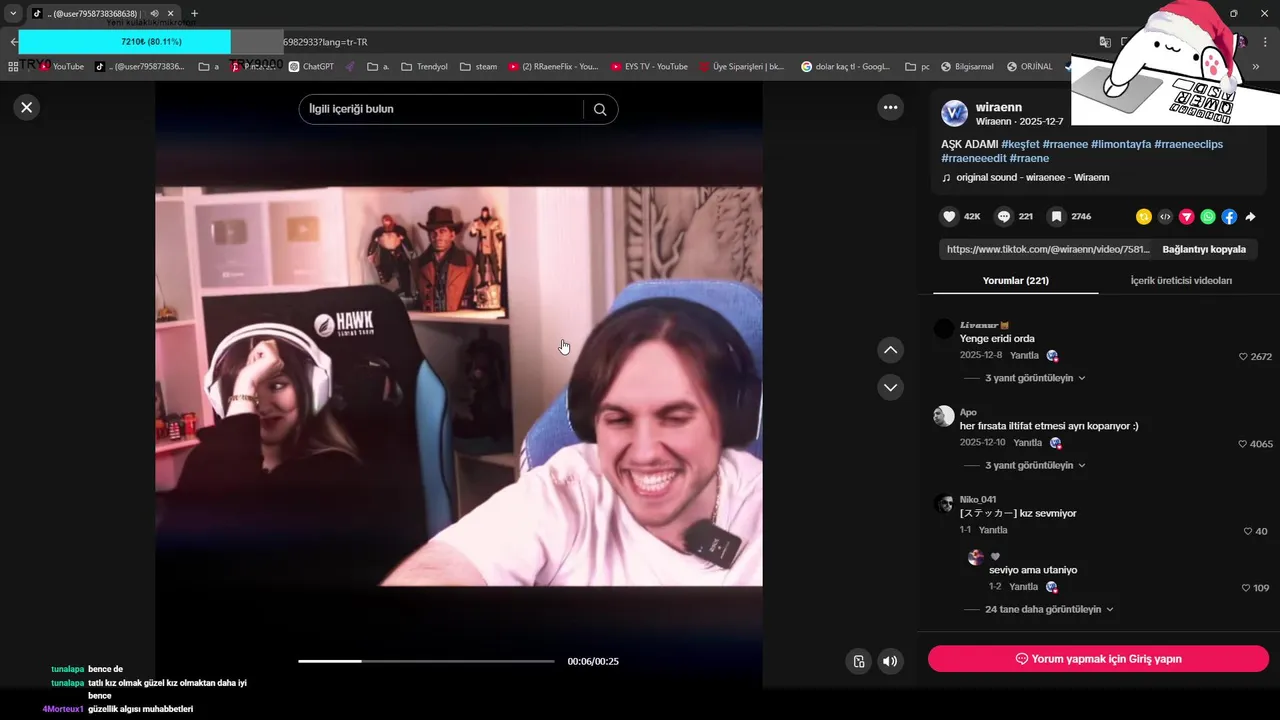Open the Üye Siparişleri bookmark
1280x720 pixels.
pyautogui.click(x=741, y=67)
